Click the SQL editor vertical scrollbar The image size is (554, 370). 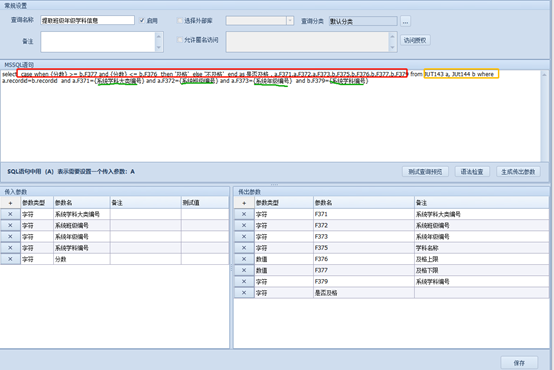click(x=544, y=116)
